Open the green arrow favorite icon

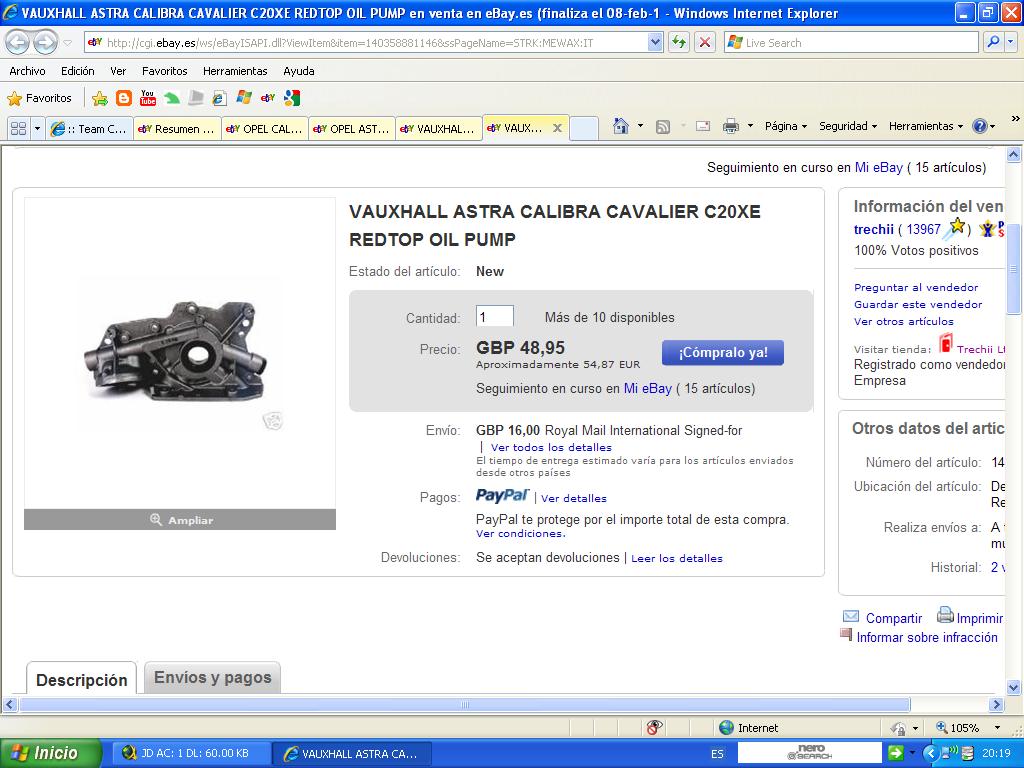tap(172, 98)
